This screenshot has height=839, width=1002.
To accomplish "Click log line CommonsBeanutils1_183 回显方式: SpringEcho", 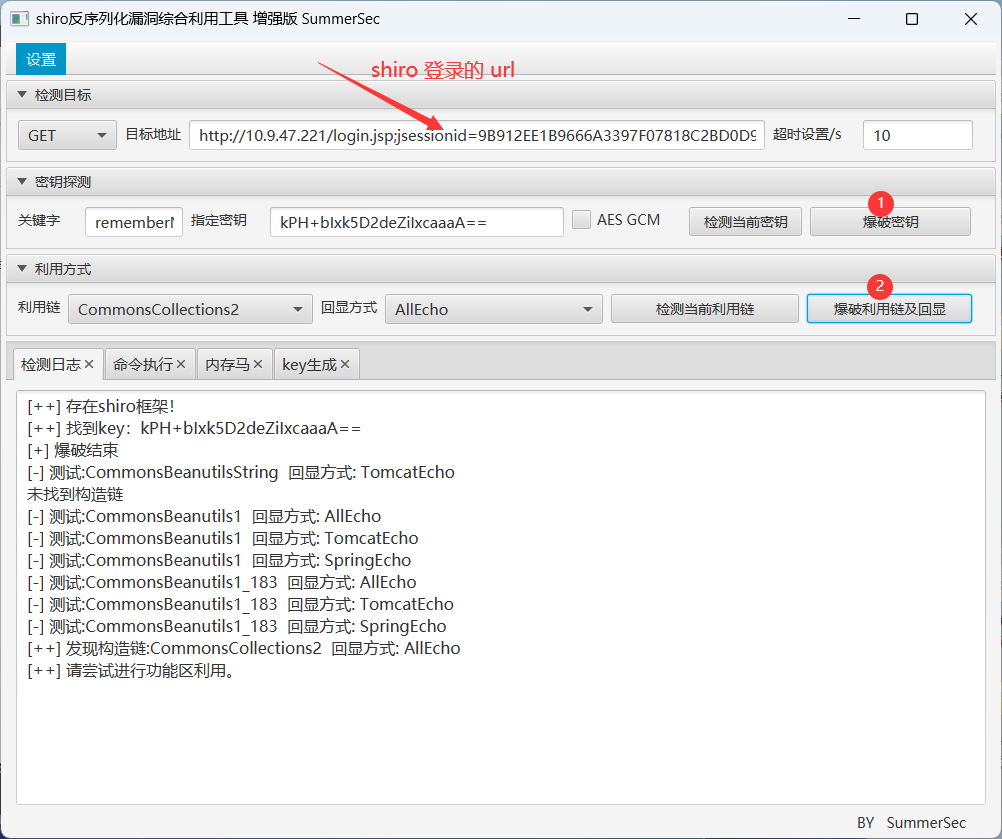I will [236, 626].
